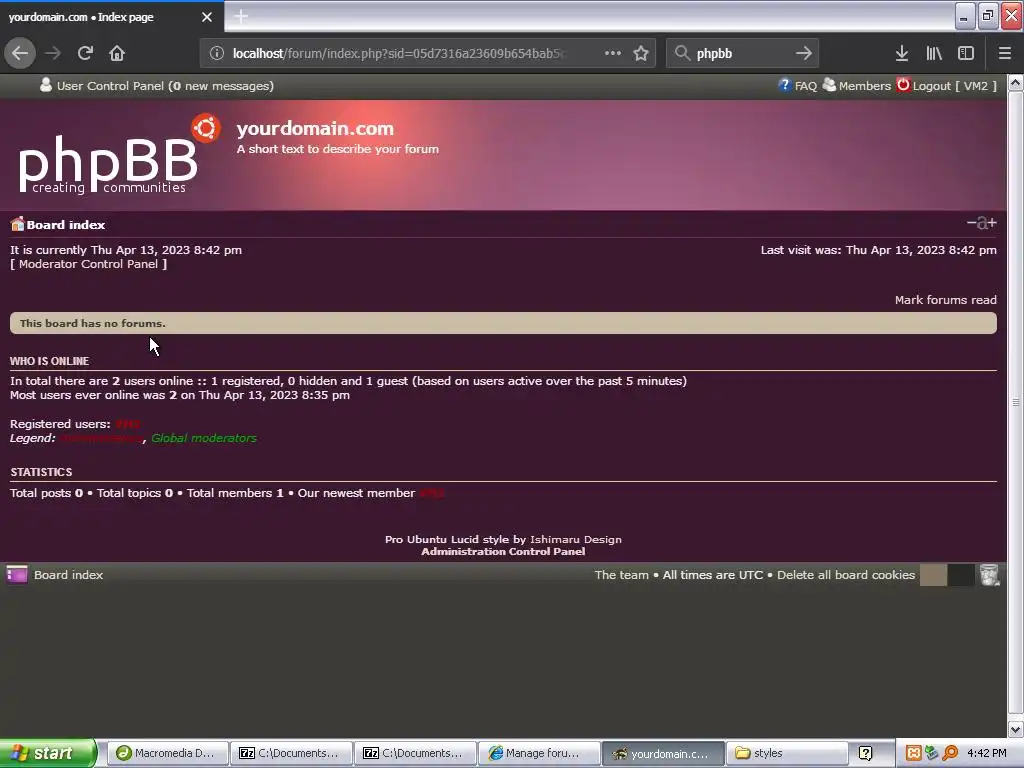This screenshot has height=768, width=1024.
Task: Open the Global moderators group link
Action: pos(204,438)
